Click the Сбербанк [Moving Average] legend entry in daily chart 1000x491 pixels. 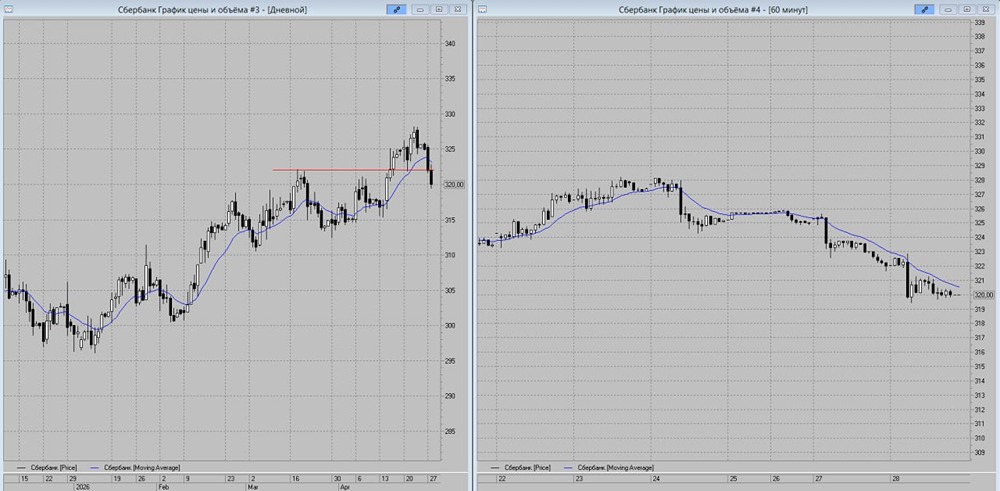click(136, 468)
